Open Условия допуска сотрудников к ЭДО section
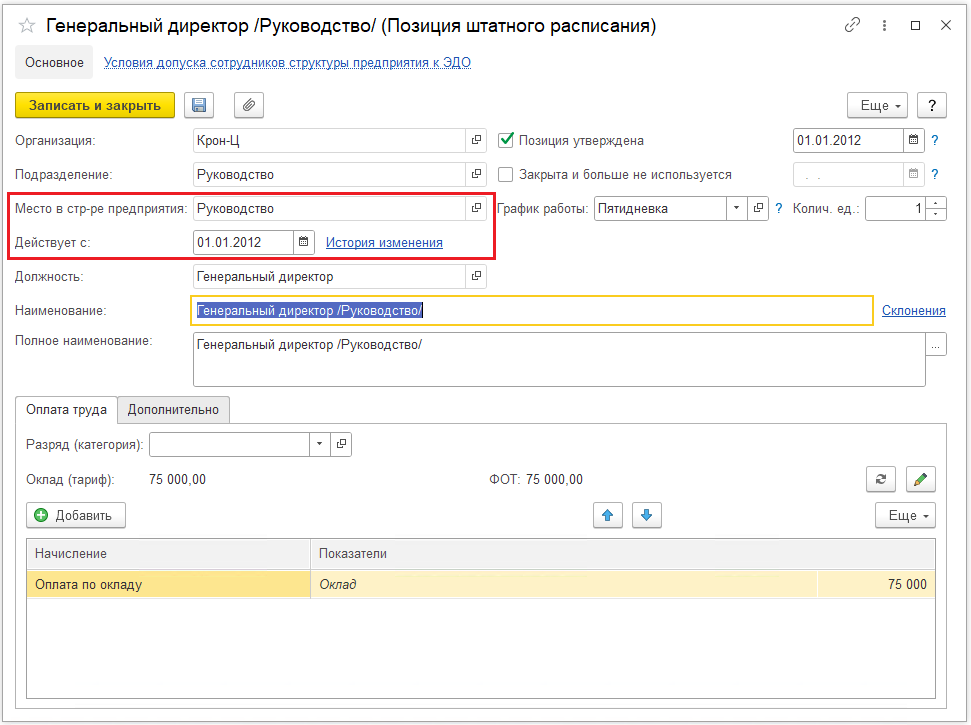The width and height of the screenshot is (971, 725). click(x=287, y=63)
